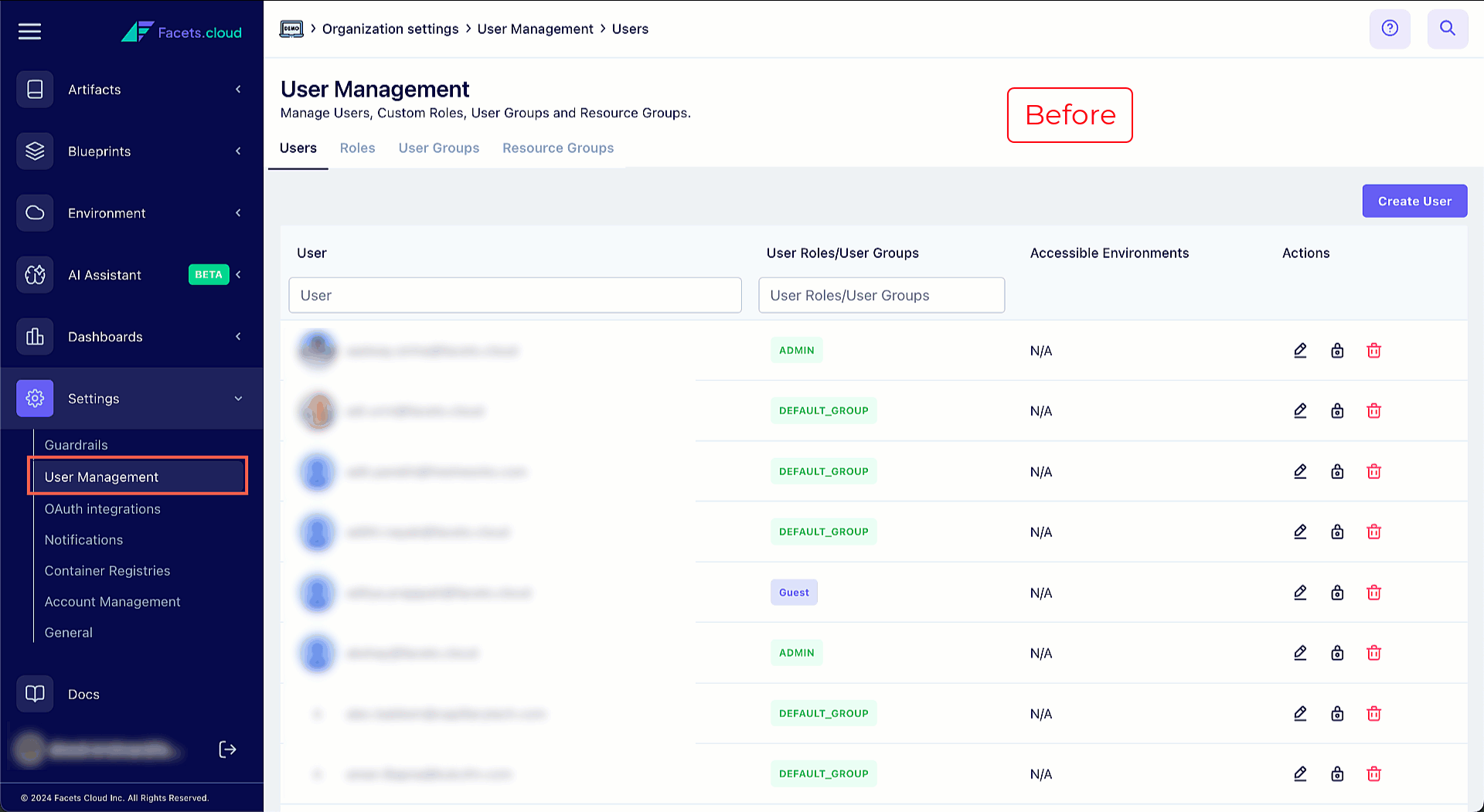Focus the User filter input field

pos(515,295)
